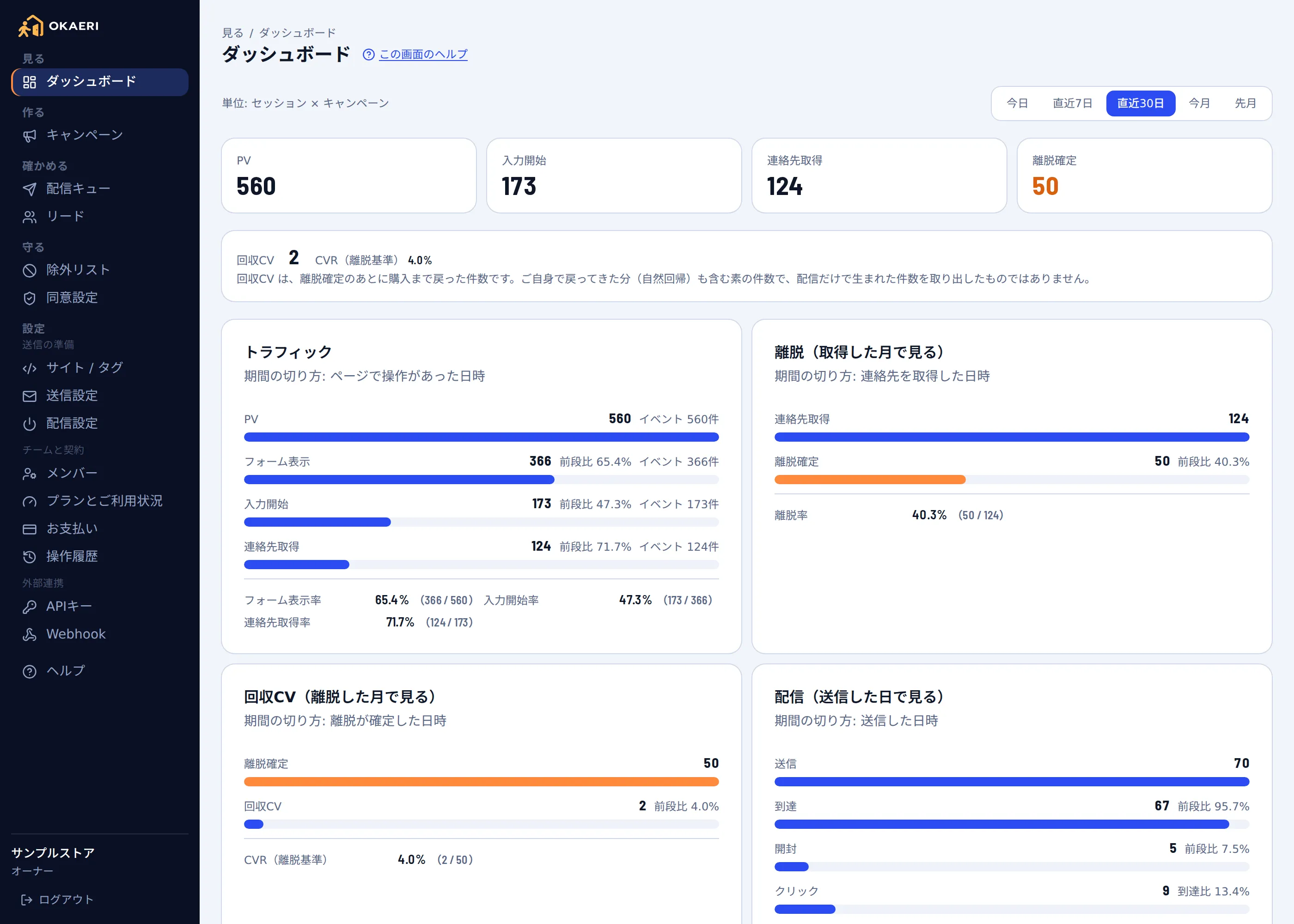Click the orange 離脱確定 bar in 離脱 panel

870,480
